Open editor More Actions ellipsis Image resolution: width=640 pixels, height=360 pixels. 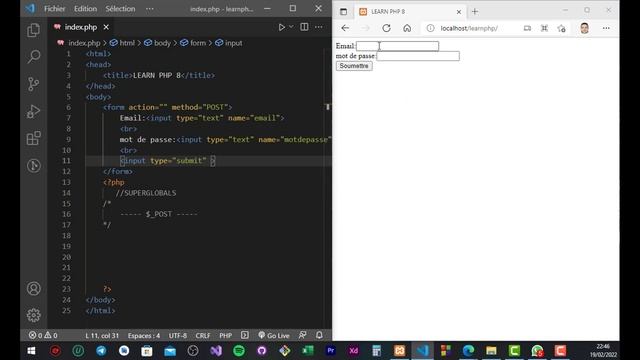pyautogui.click(x=319, y=27)
